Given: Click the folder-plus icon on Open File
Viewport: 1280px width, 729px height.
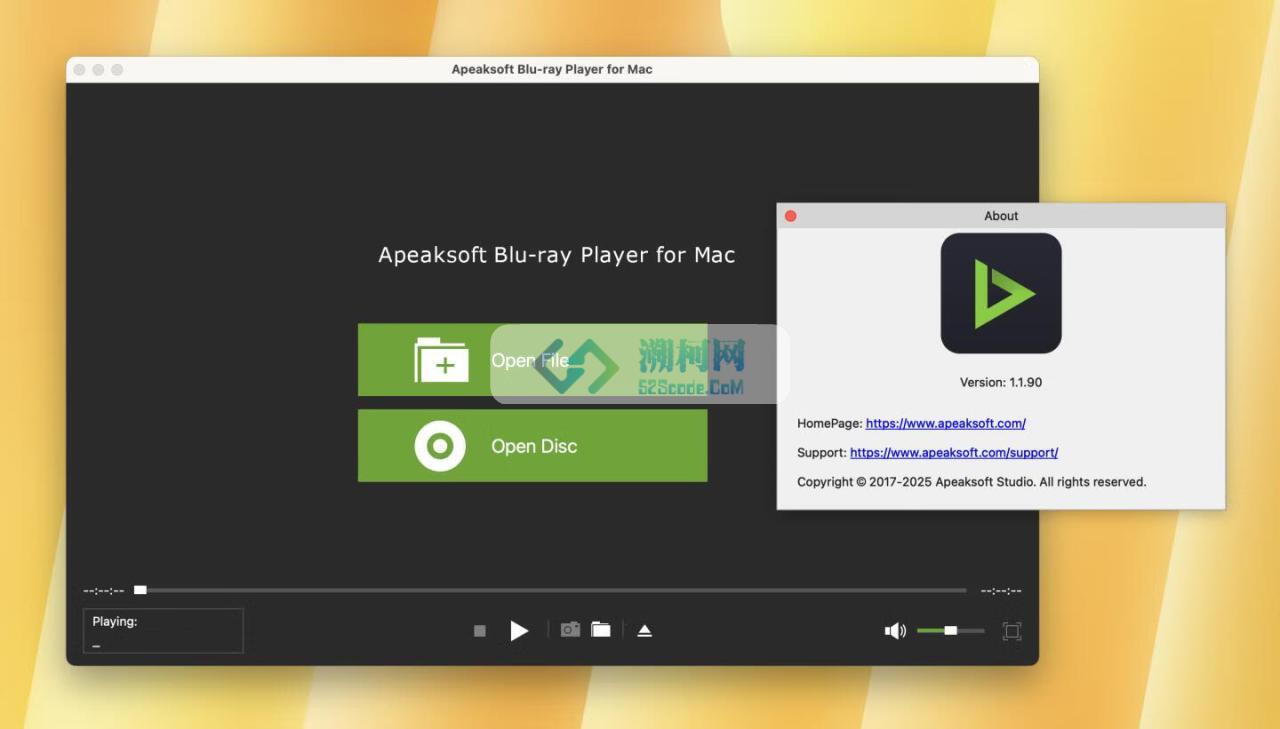Looking at the screenshot, I should (x=441, y=360).
